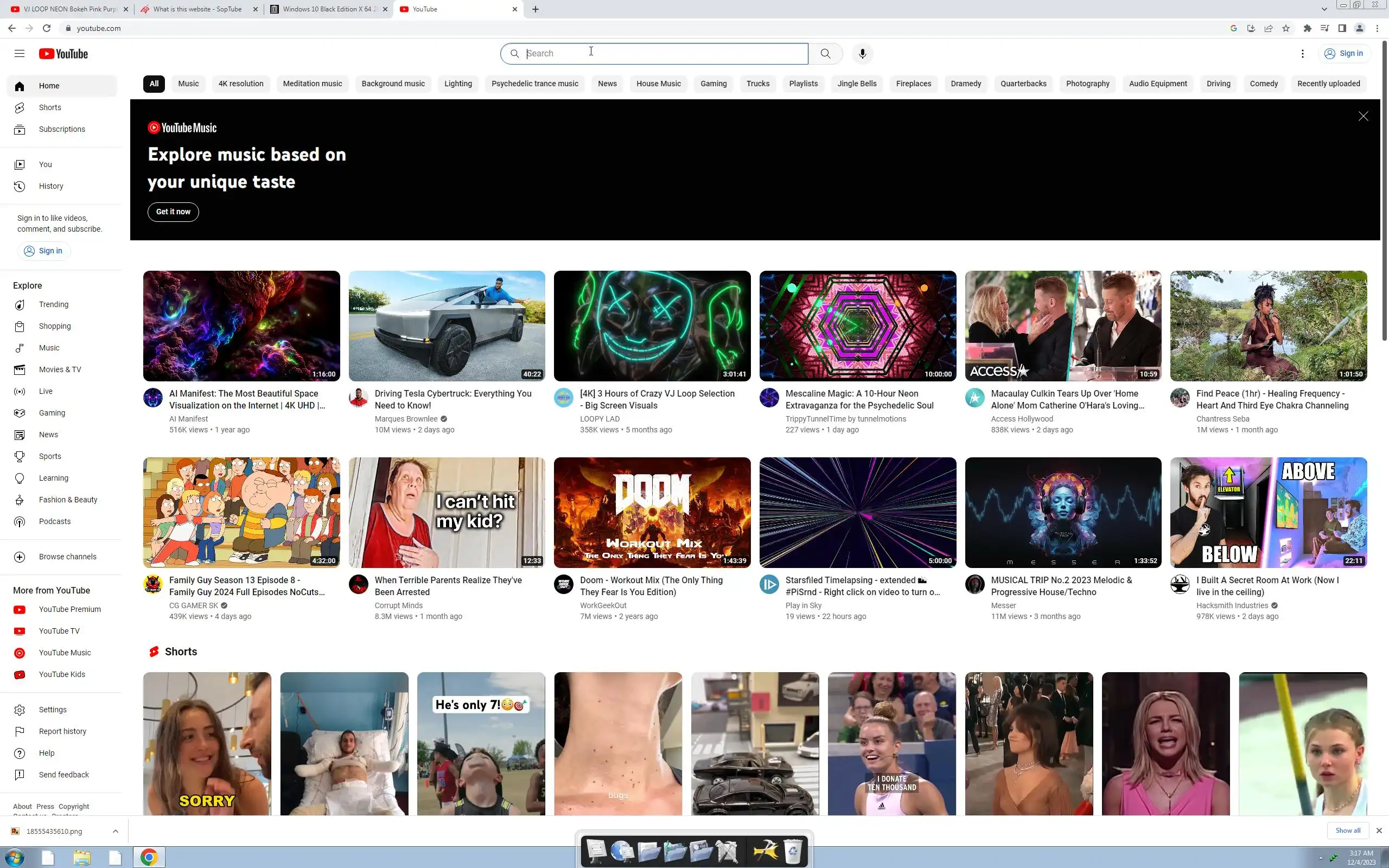Screen dimensions: 1389x868
Task: Select the Music filter chip
Action: pos(188,84)
